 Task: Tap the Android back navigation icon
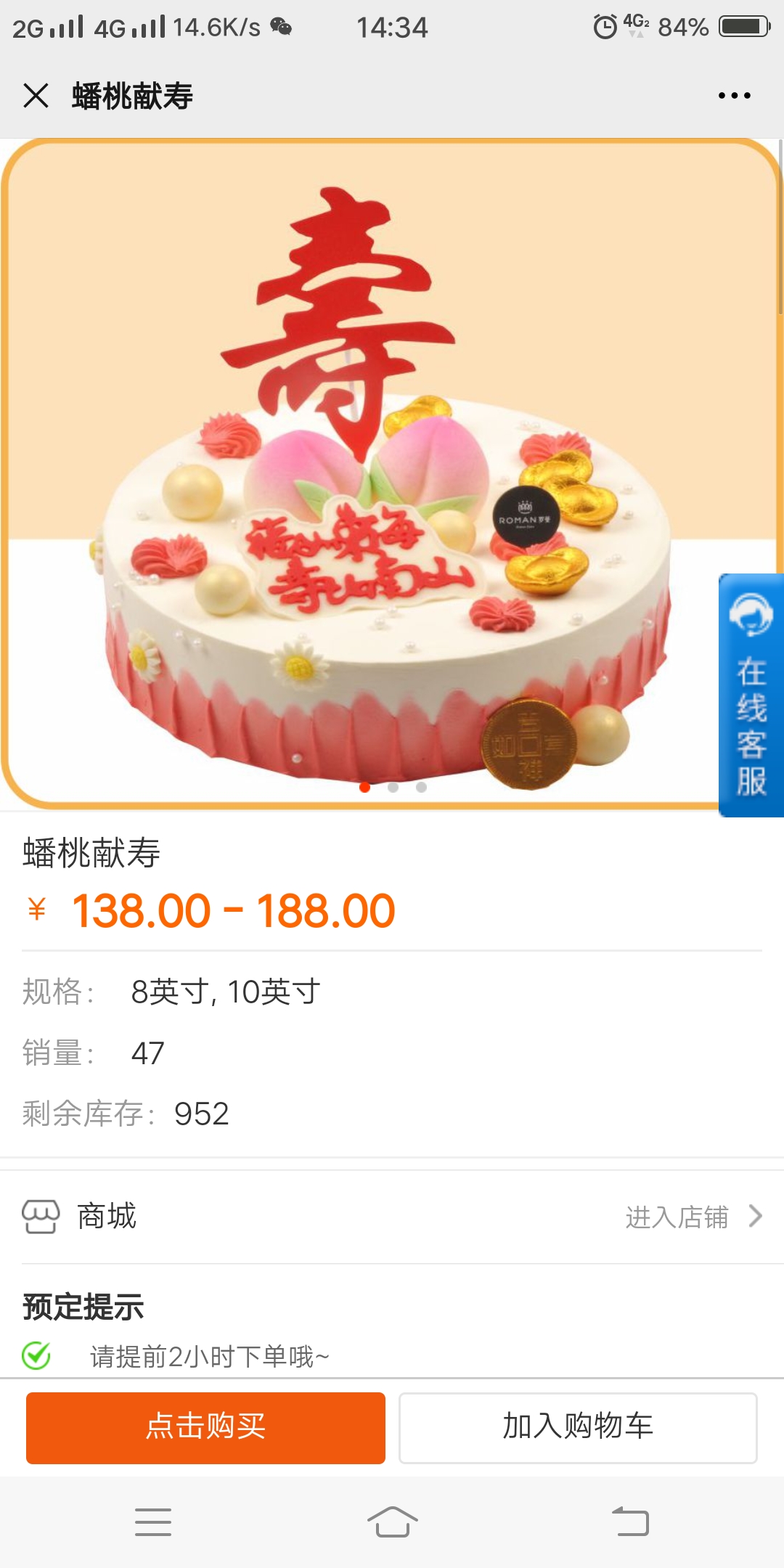click(x=630, y=1522)
